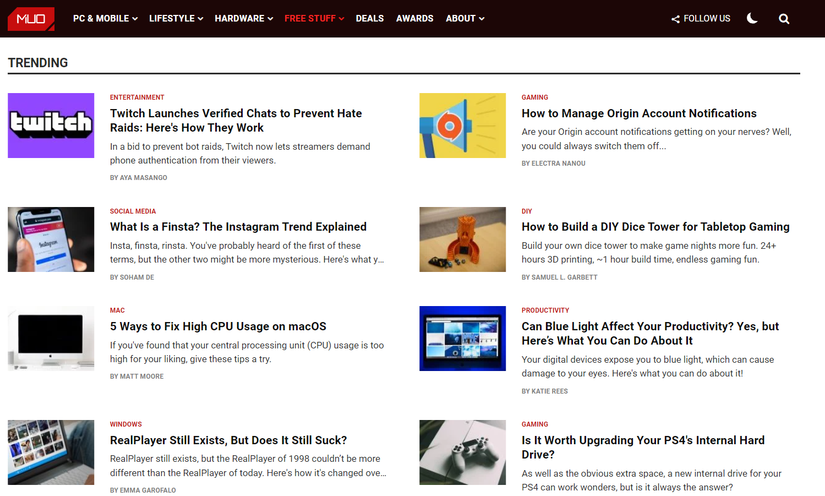
Task: Read What Is a Finsta article
Action: [238, 227]
